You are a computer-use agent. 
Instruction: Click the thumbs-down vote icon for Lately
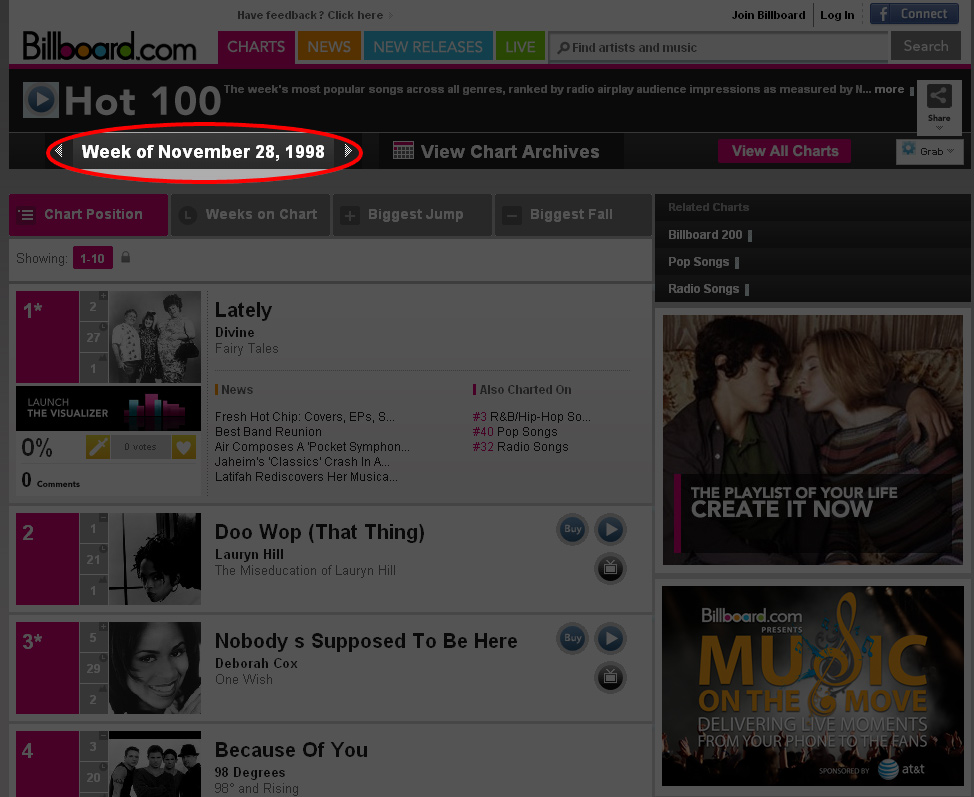(98, 447)
